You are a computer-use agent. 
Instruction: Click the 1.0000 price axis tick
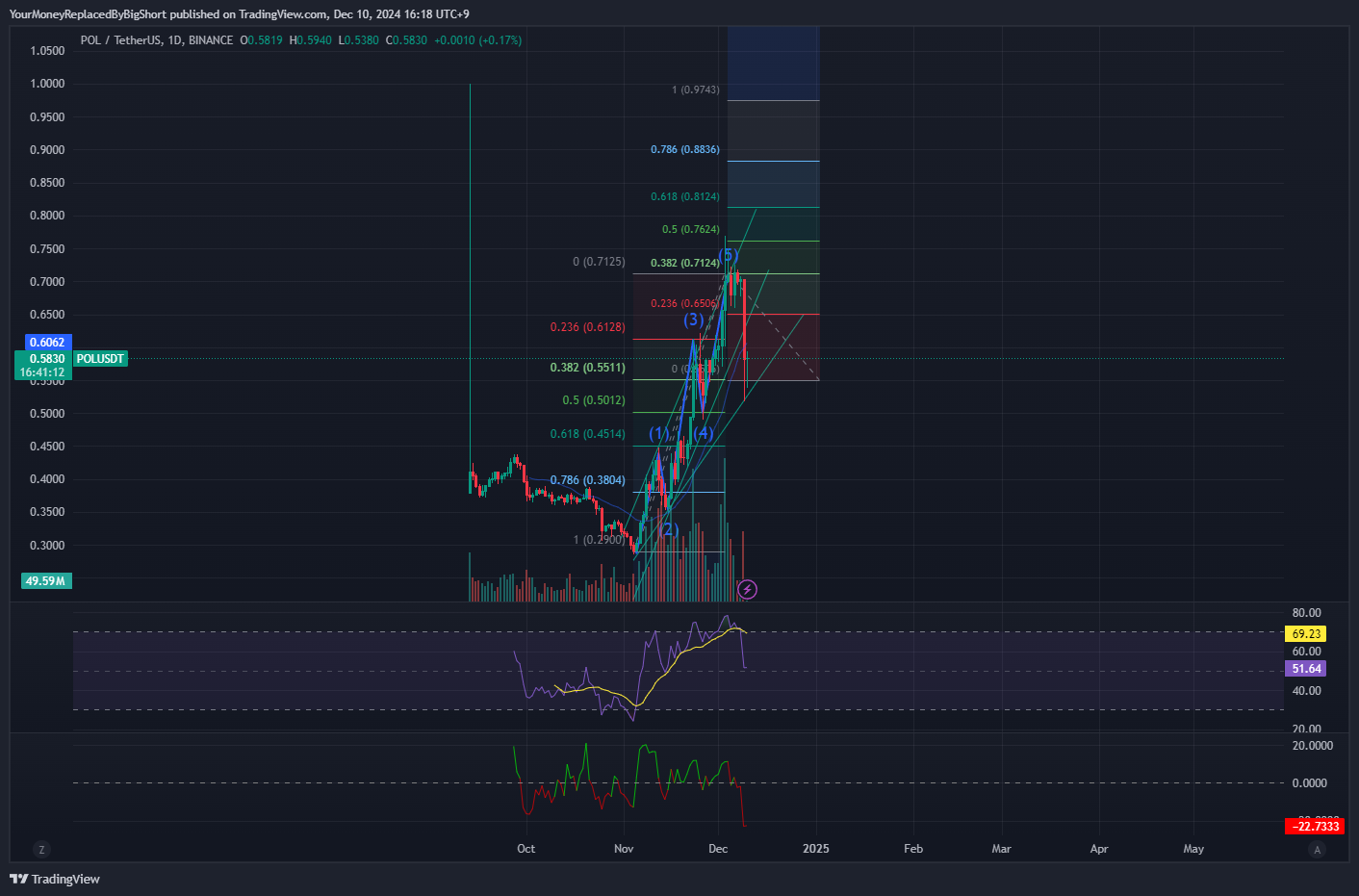[x=47, y=84]
